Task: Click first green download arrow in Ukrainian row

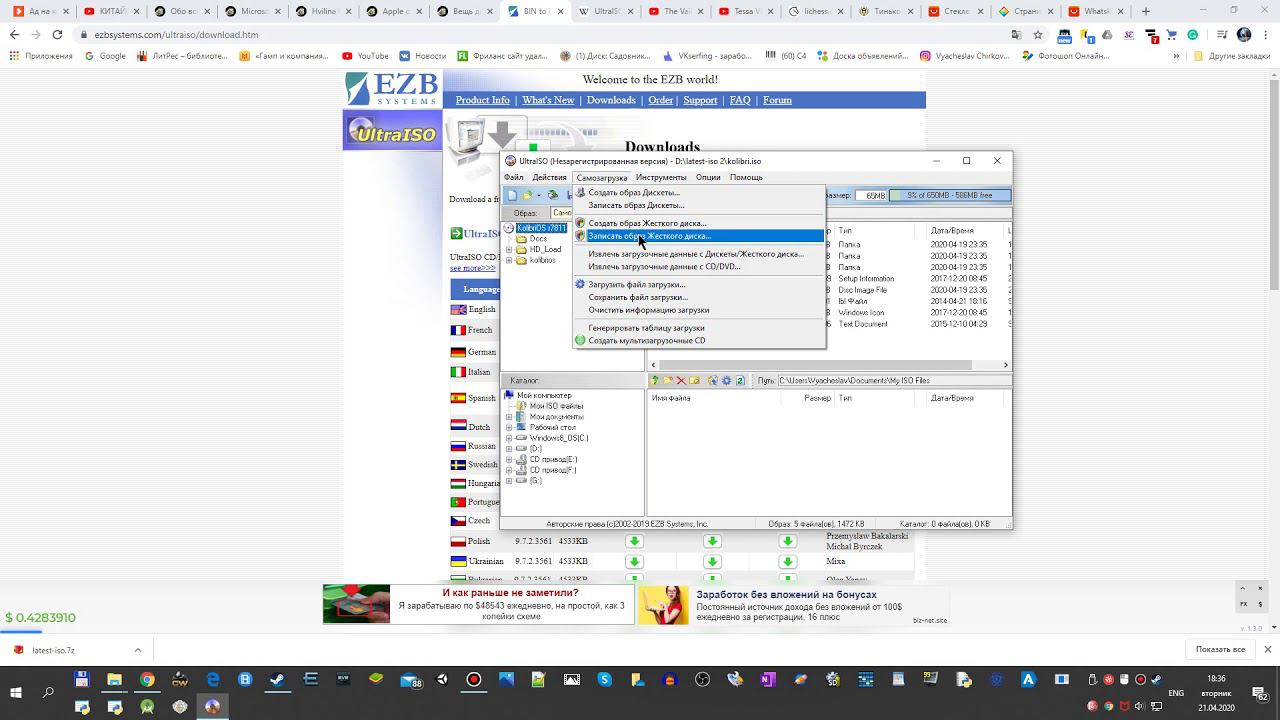Action: pyautogui.click(x=634, y=561)
